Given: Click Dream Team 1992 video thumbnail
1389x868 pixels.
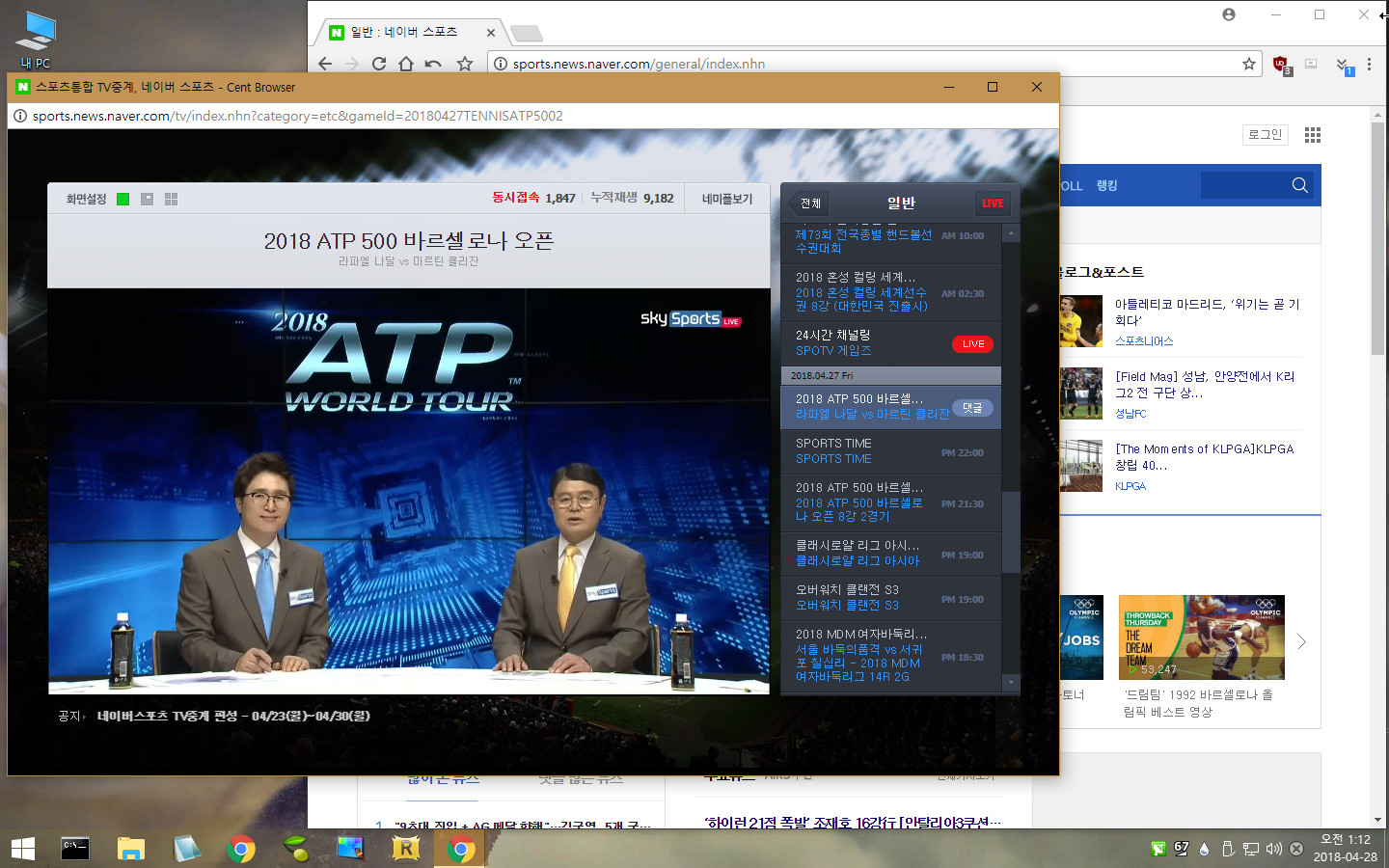Looking at the screenshot, I should pos(1202,637).
